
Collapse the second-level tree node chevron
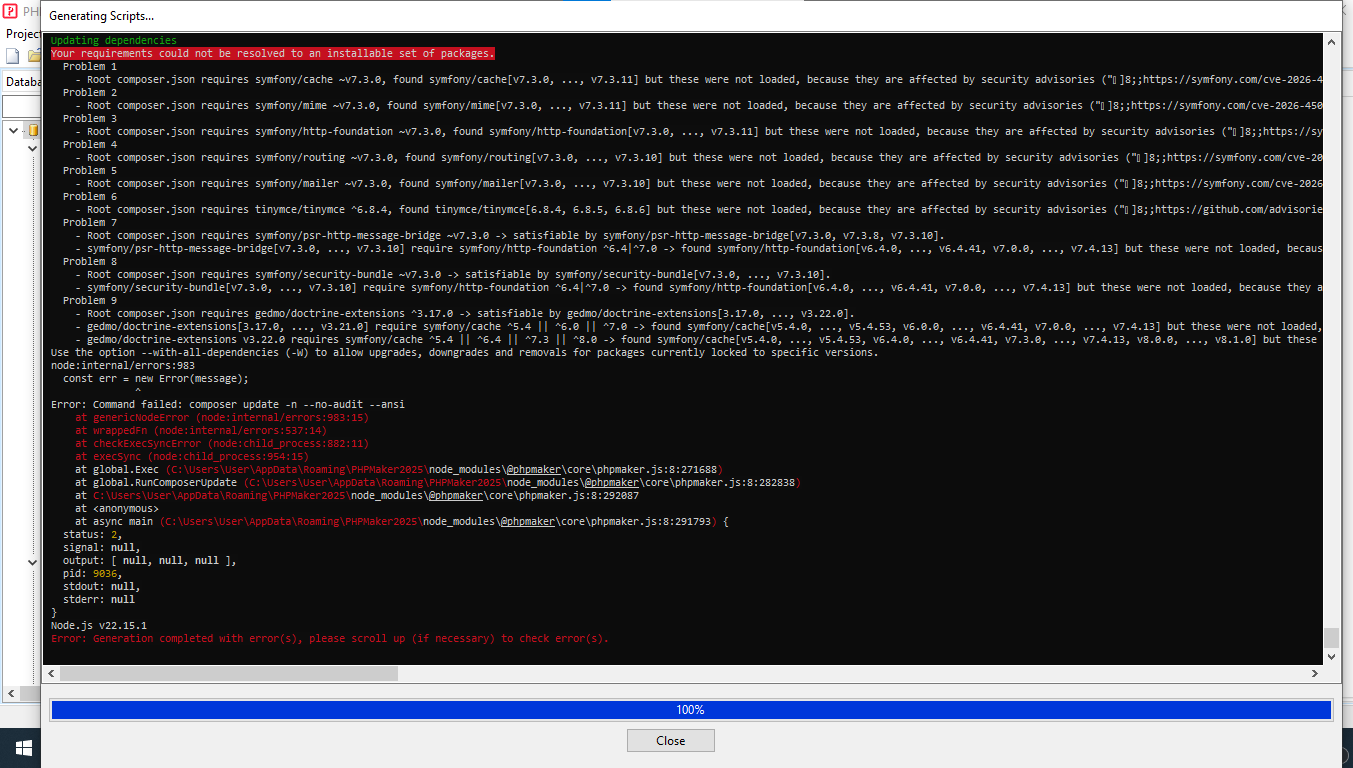[32, 148]
